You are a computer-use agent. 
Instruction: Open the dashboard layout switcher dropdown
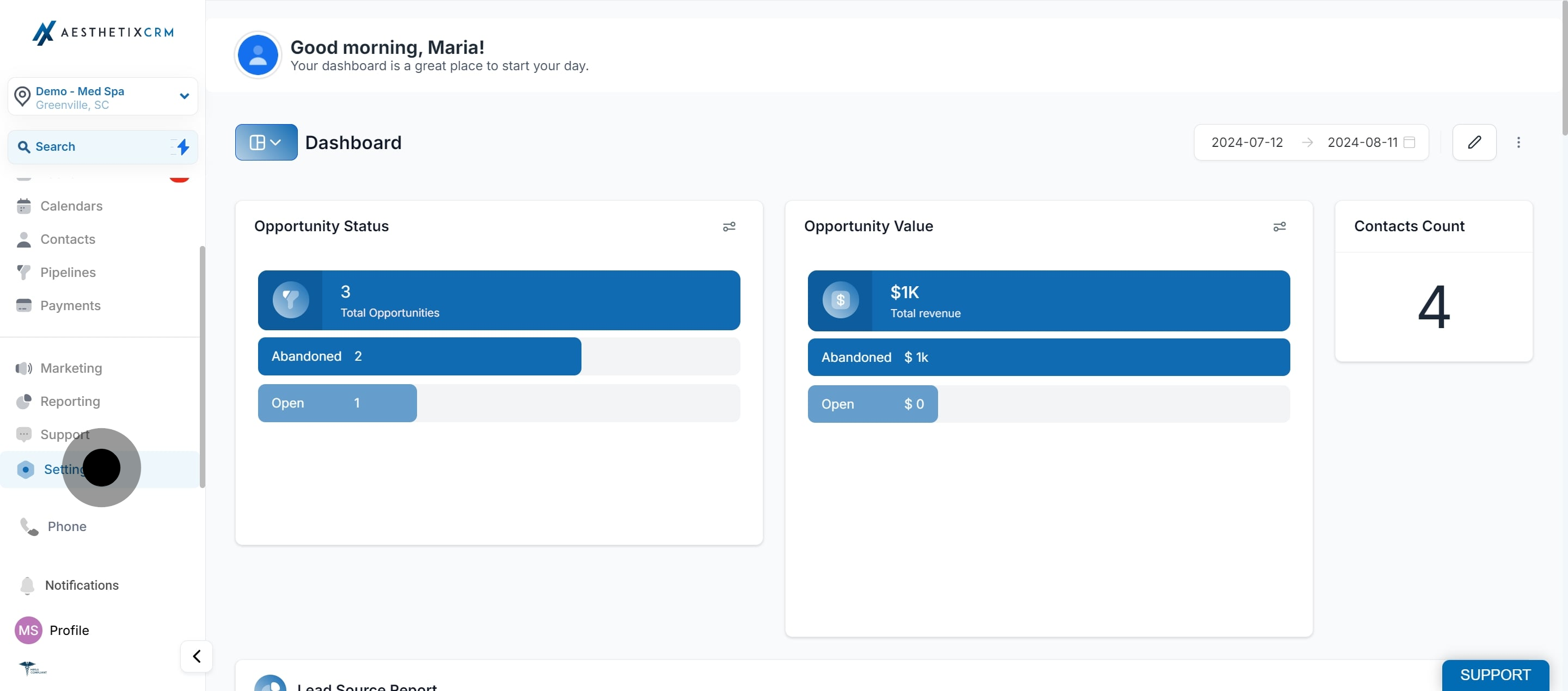coord(266,143)
